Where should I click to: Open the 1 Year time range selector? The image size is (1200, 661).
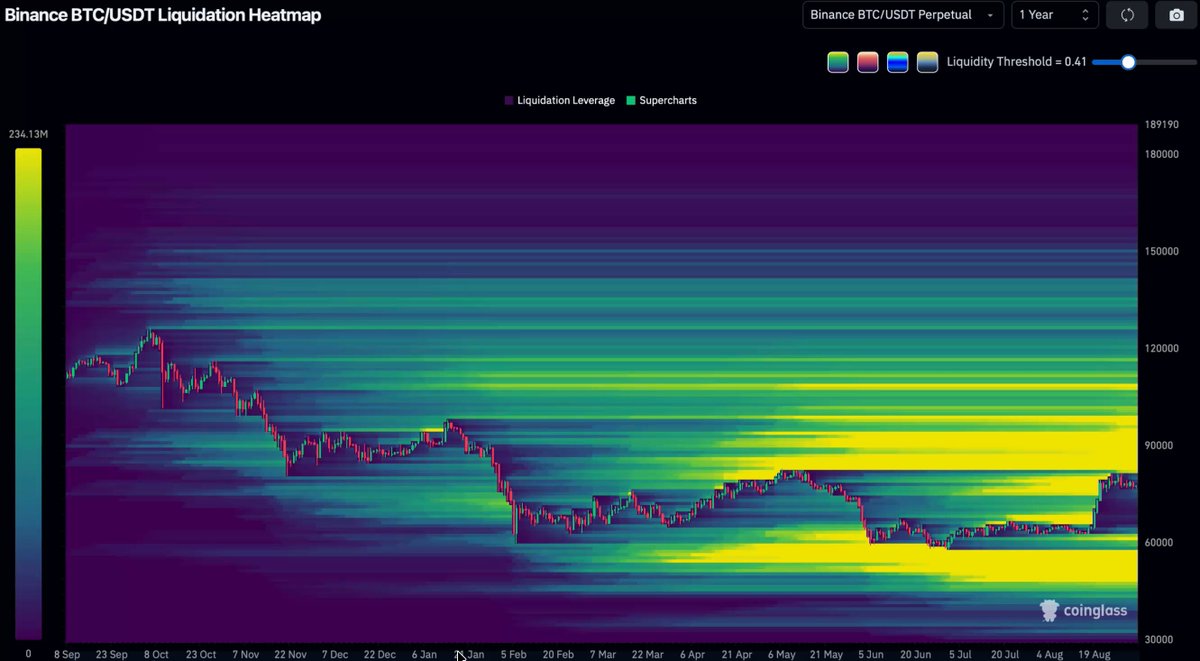pyautogui.click(x=1055, y=15)
